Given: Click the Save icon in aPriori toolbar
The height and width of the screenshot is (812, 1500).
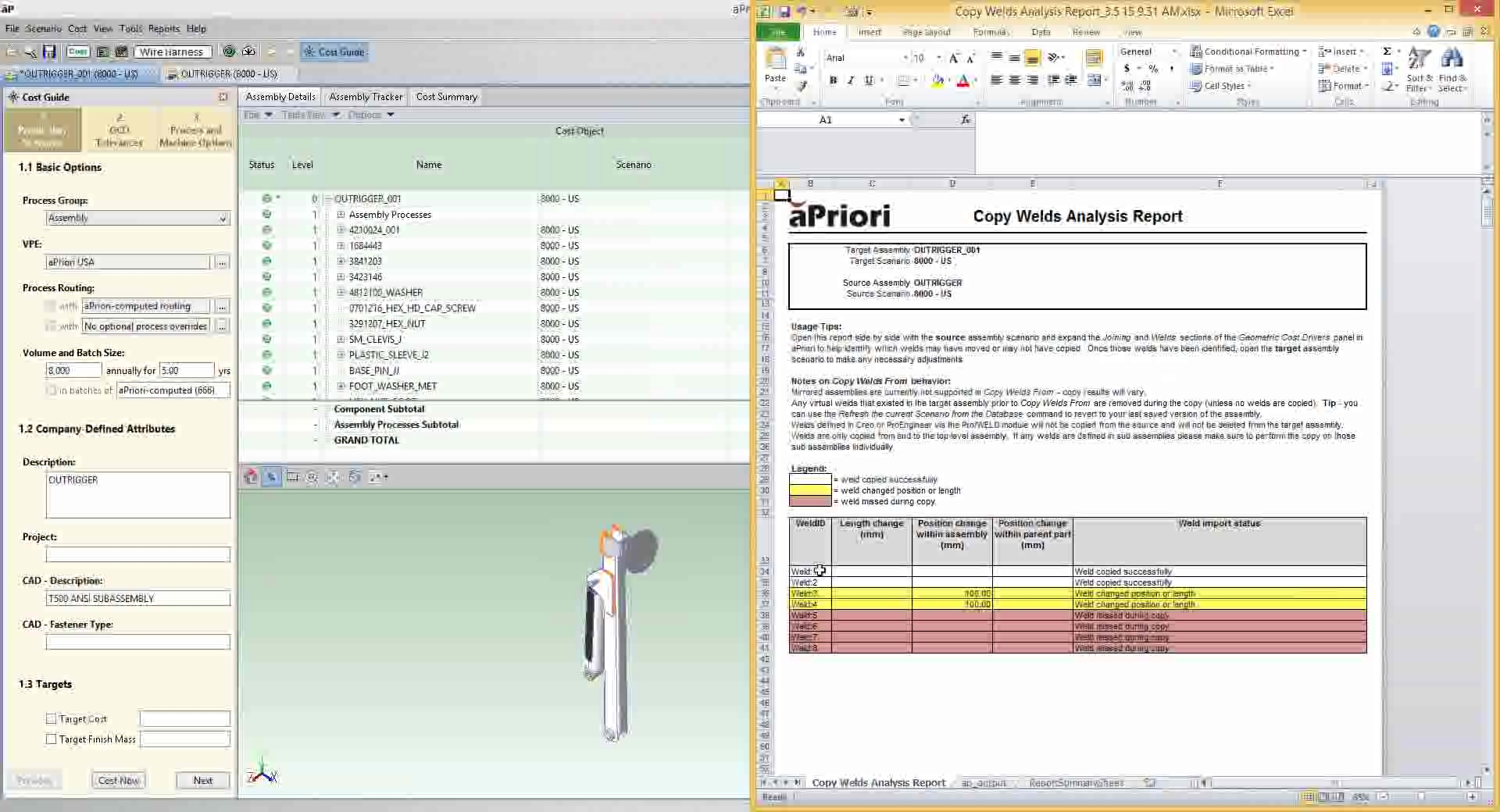Looking at the screenshot, I should (49, 52).
